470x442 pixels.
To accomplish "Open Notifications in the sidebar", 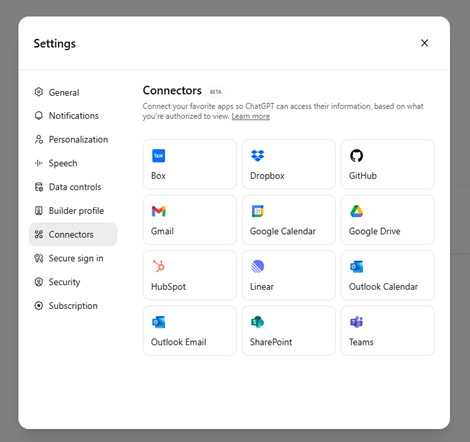I will point(73,116).
